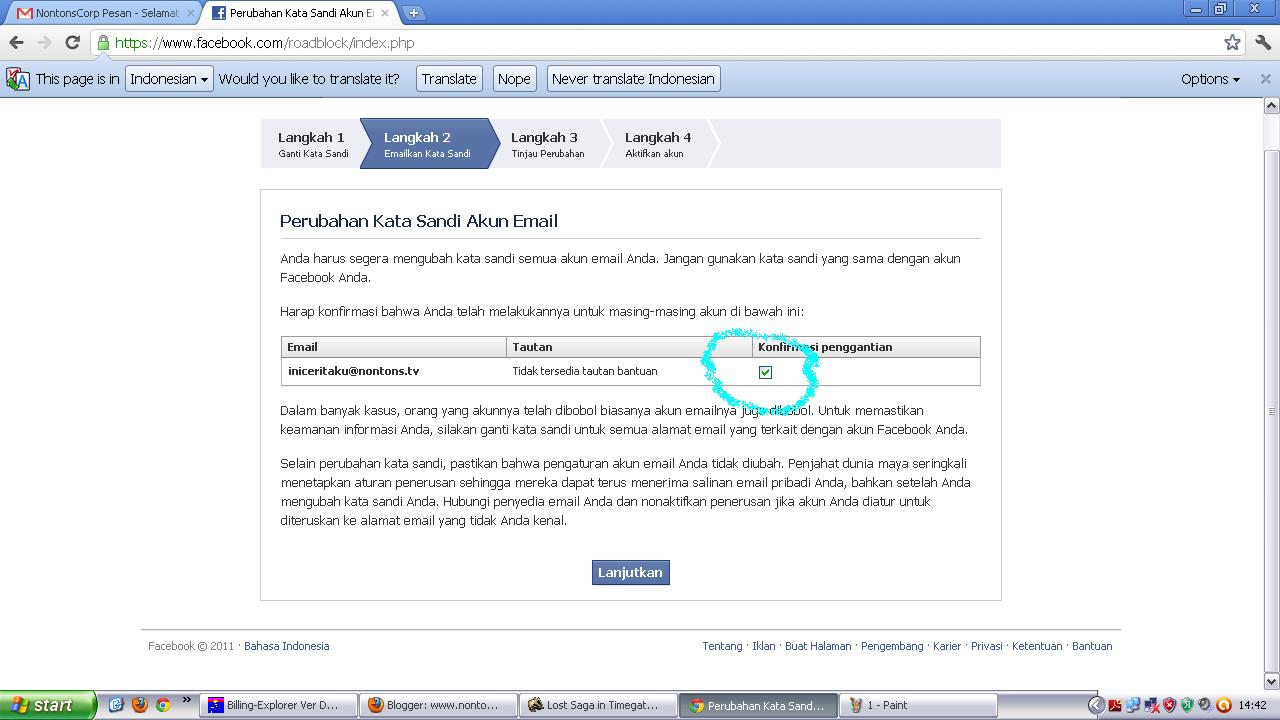Go back with the browser back arrow
Viewport: 1280px width, 720px height.
tap(16, 42)
